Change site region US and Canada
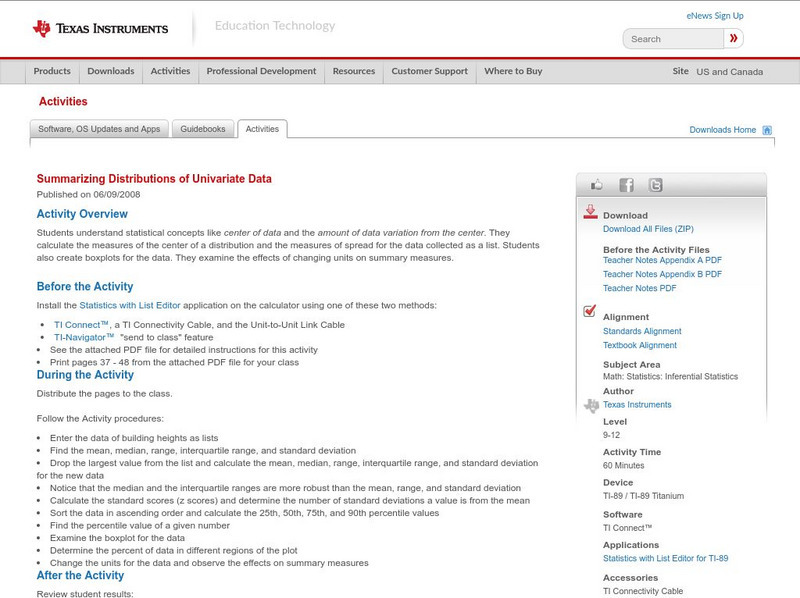800x598 pixels. [730, 72]
